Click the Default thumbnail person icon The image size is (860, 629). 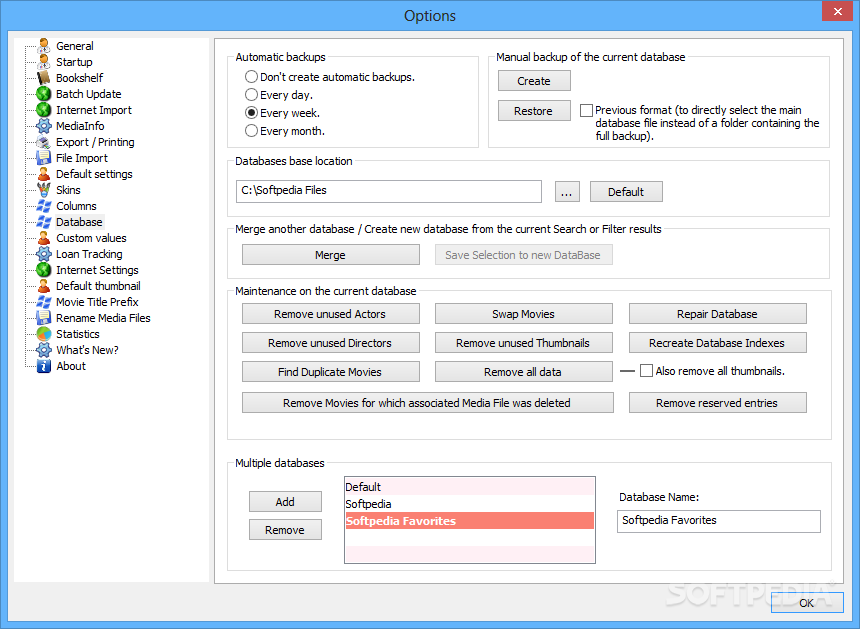click(44, 286)
